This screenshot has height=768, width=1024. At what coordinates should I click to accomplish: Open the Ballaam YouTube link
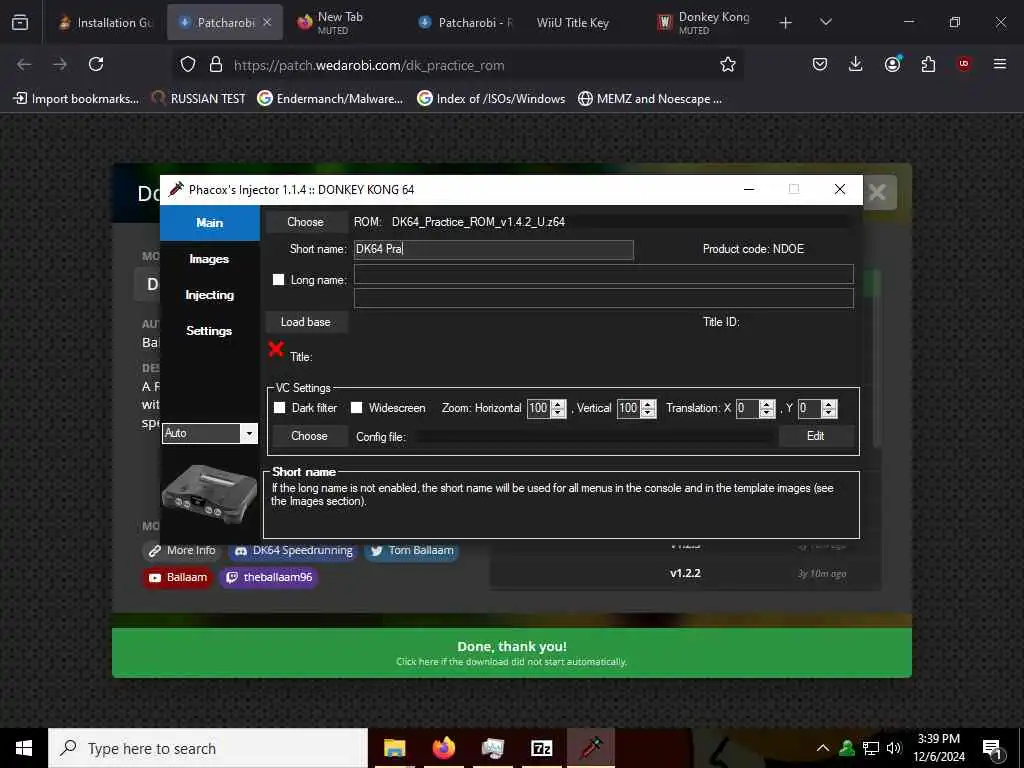178,577
